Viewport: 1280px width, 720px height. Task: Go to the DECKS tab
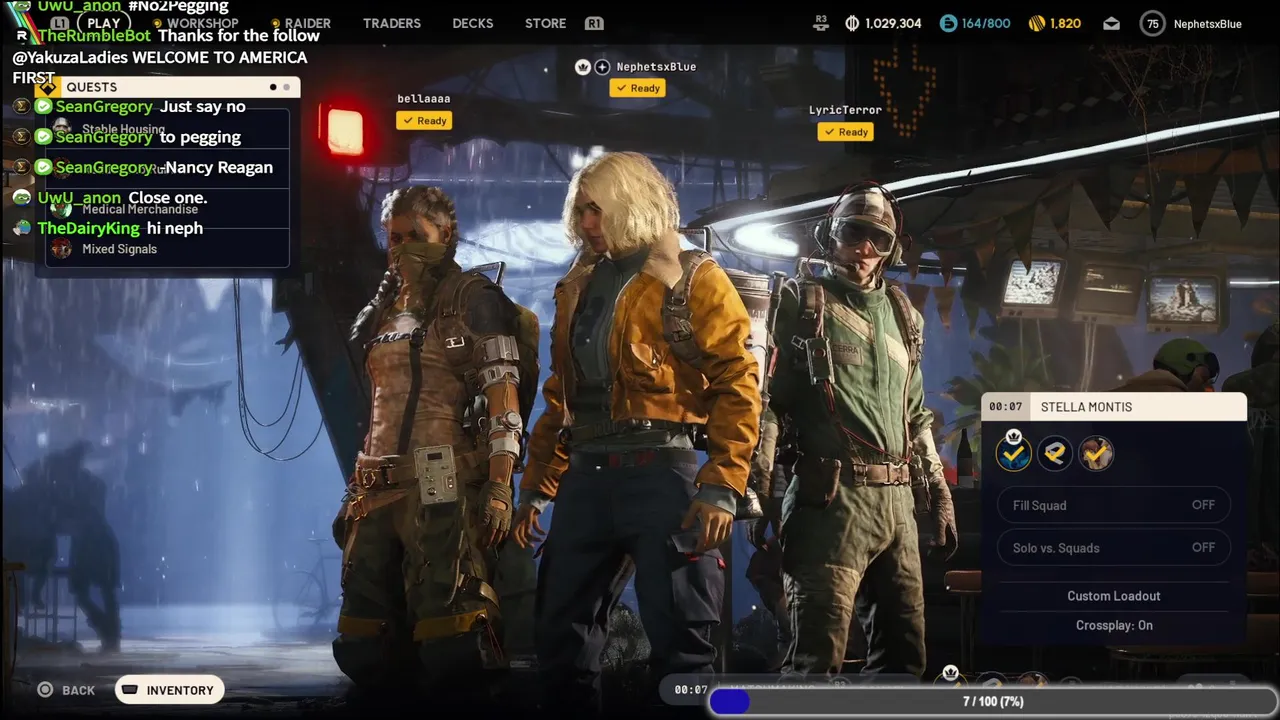coord(472,23)
